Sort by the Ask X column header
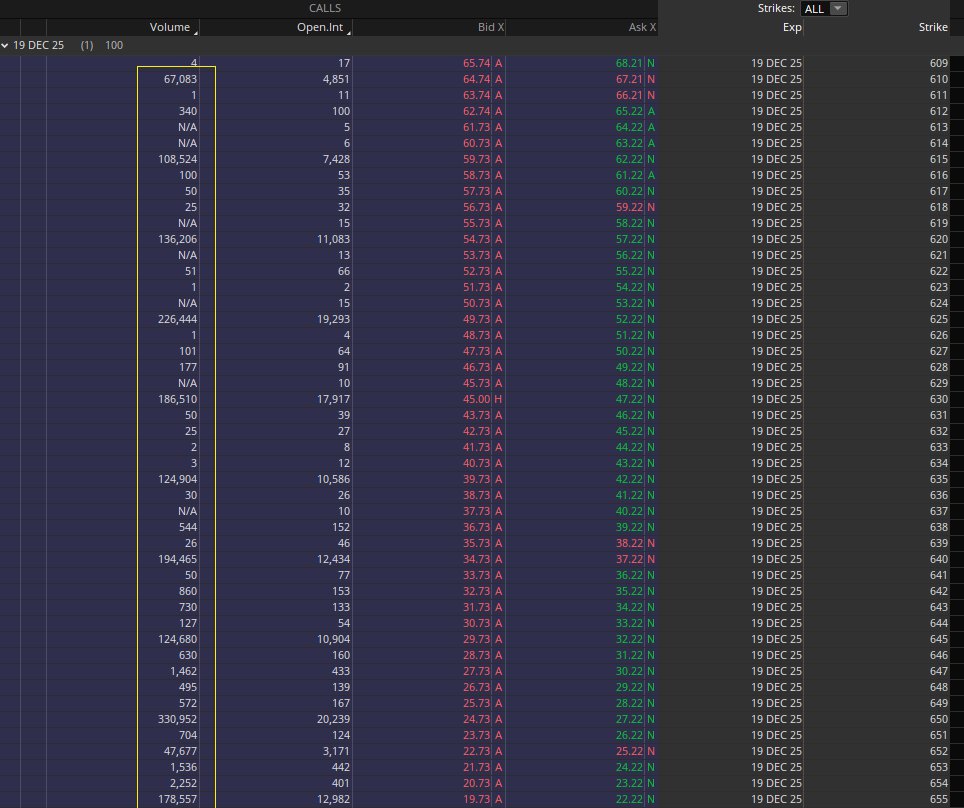The image size is (964, 808). pyautogui.click(x=641, y=27)
